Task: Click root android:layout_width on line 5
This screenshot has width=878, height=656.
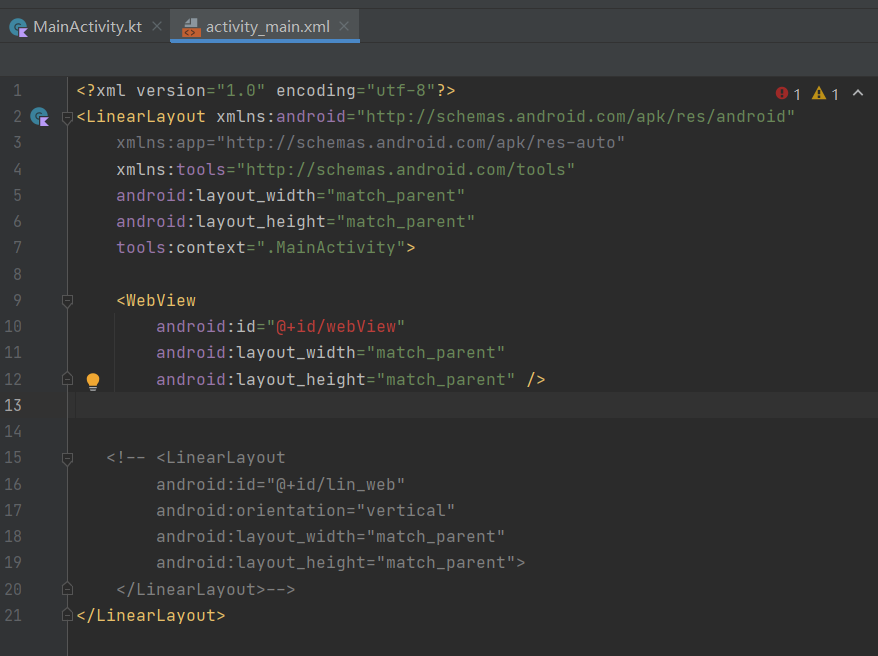Action: coord(290,195)
